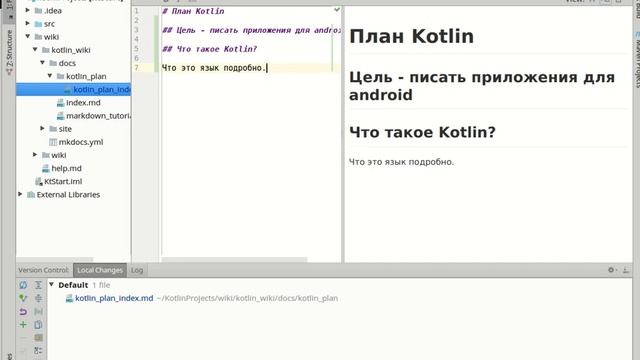Open index.md in project tree

click(x=79, y=102)
